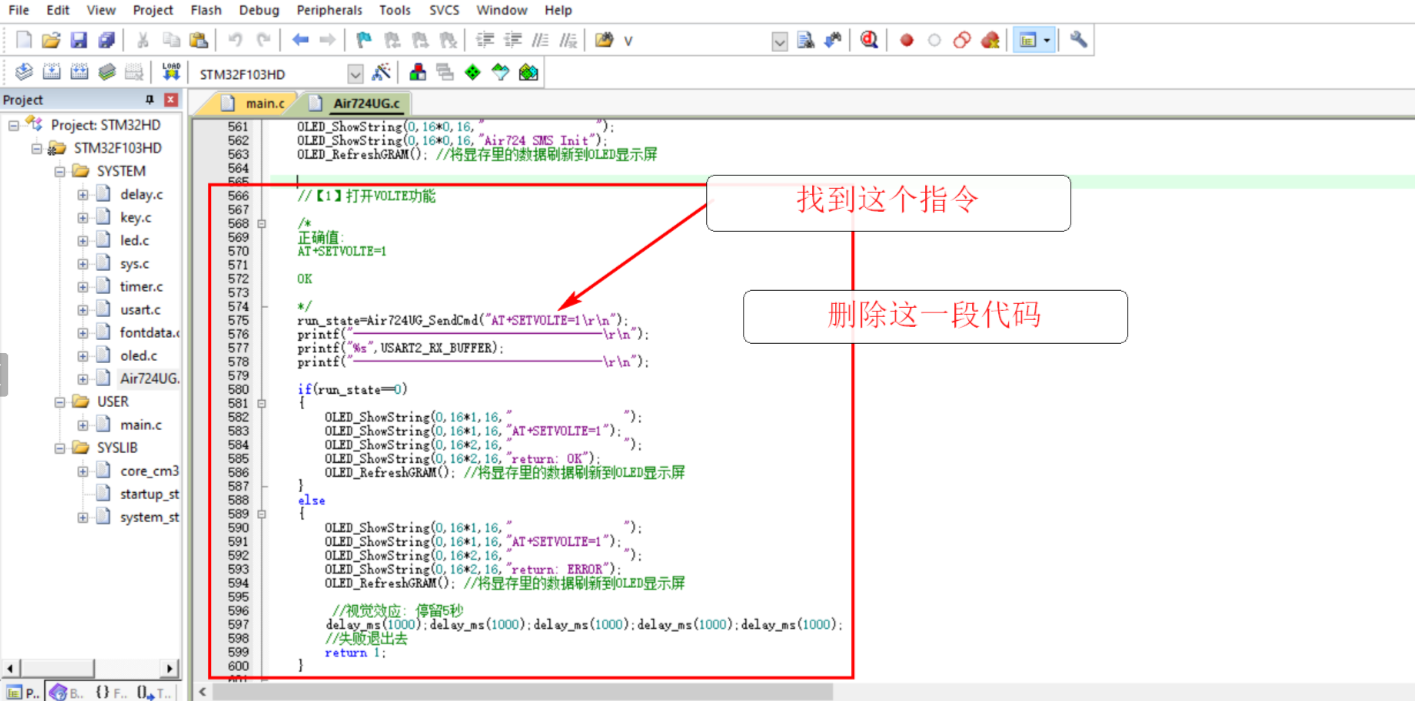1415x701 pixels.
Task: Open the File menu
Action: tap(18, 10)
